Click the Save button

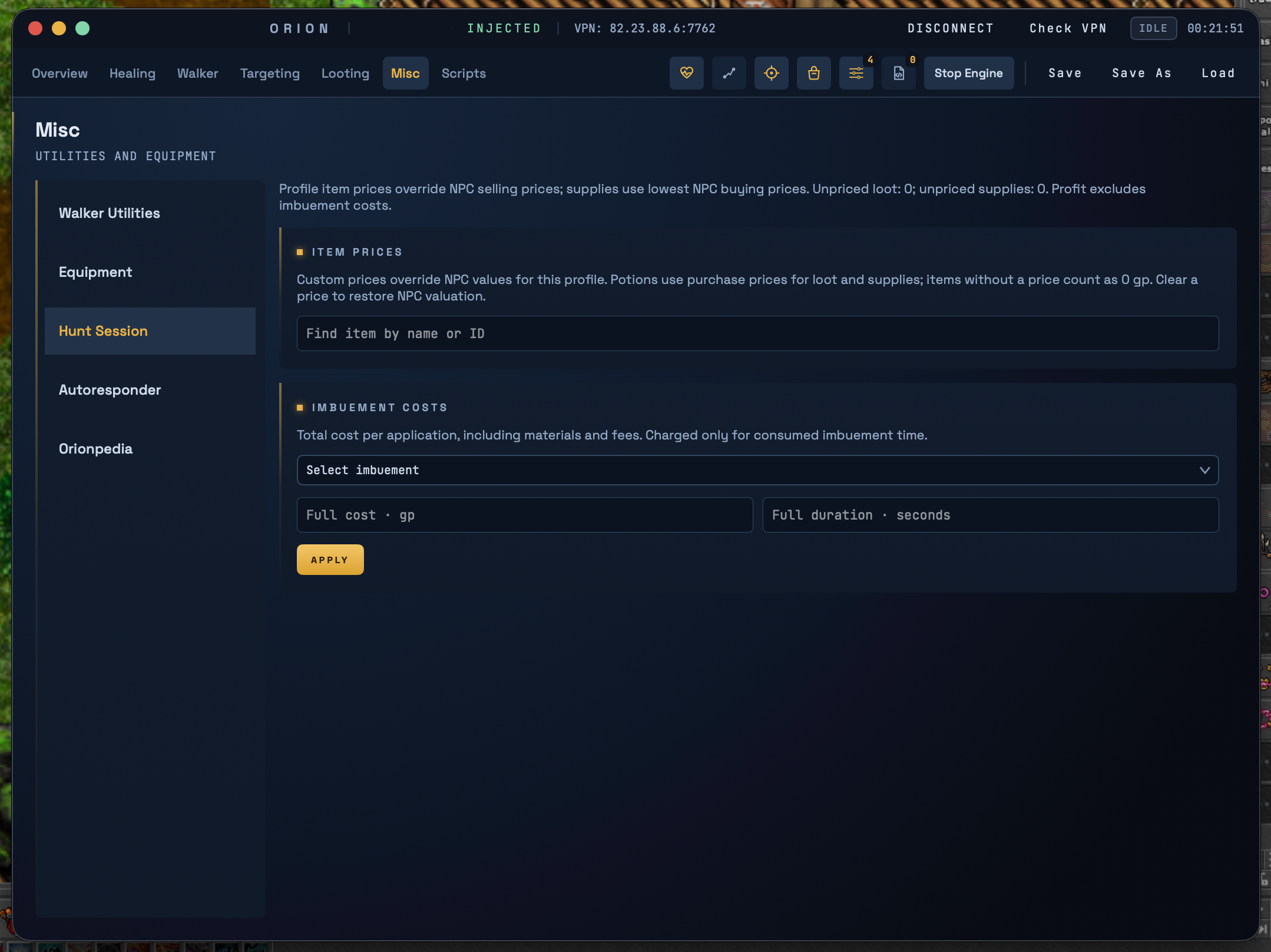1065,73
